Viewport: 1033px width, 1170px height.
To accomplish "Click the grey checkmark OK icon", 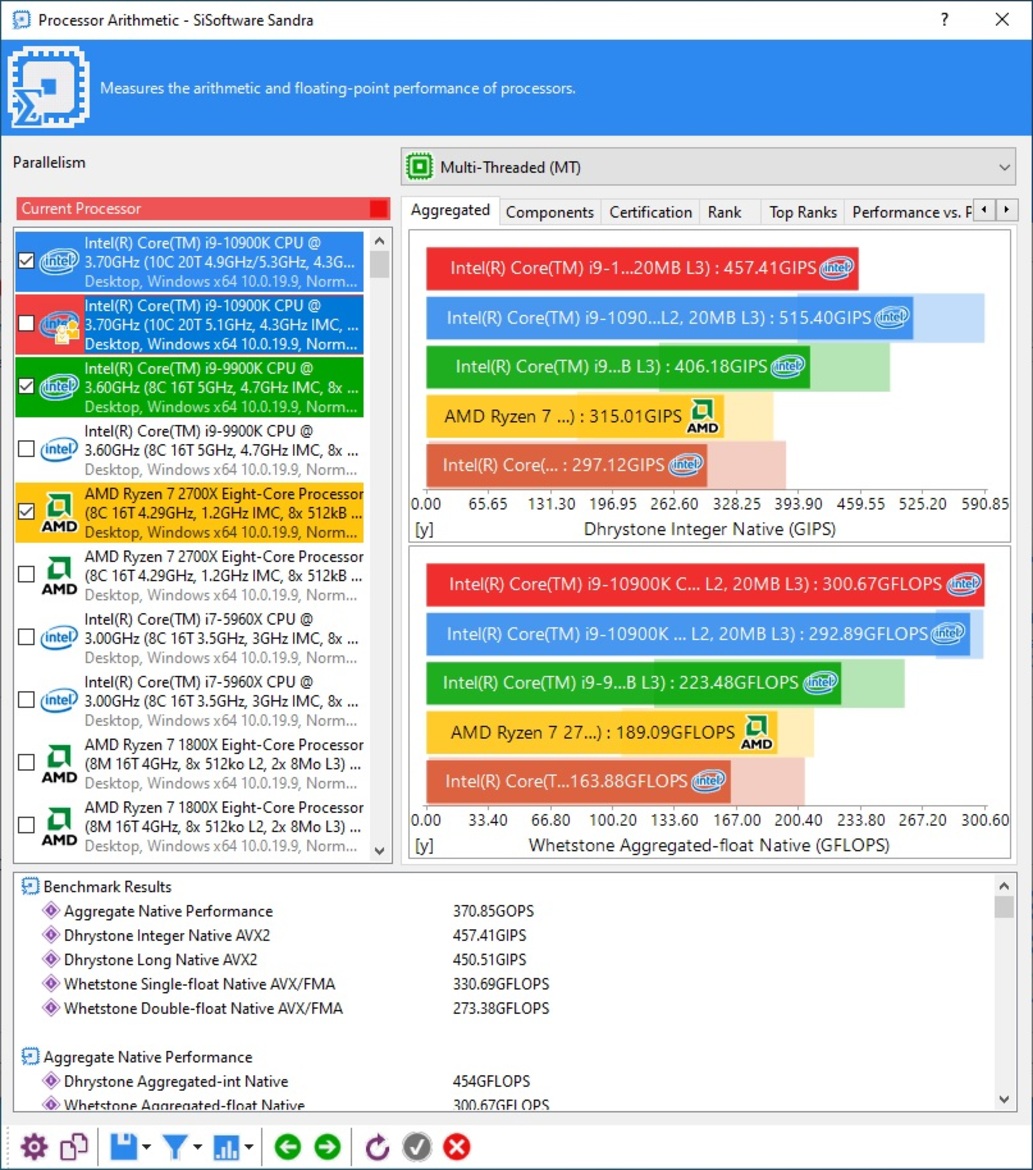I will (416, 1147).
